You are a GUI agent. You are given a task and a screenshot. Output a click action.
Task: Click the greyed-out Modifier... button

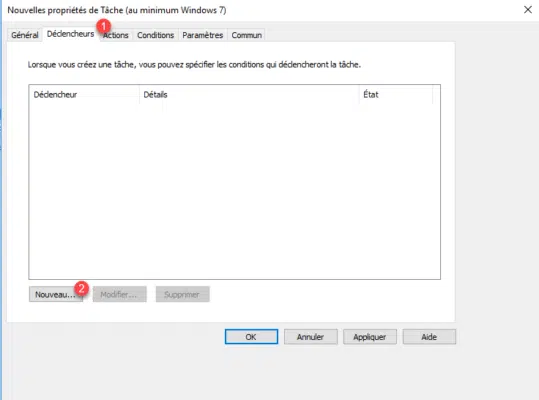(x=119, y=295)
